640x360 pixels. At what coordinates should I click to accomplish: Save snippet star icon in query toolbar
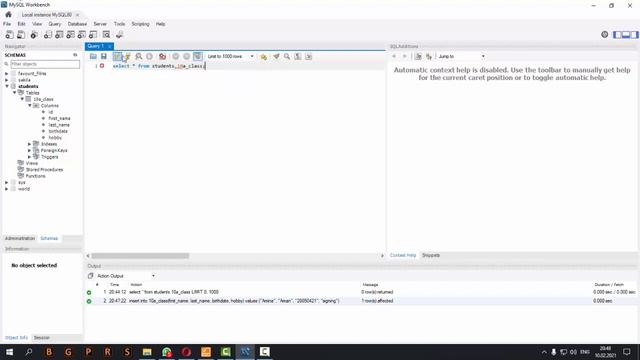point(264,56)
